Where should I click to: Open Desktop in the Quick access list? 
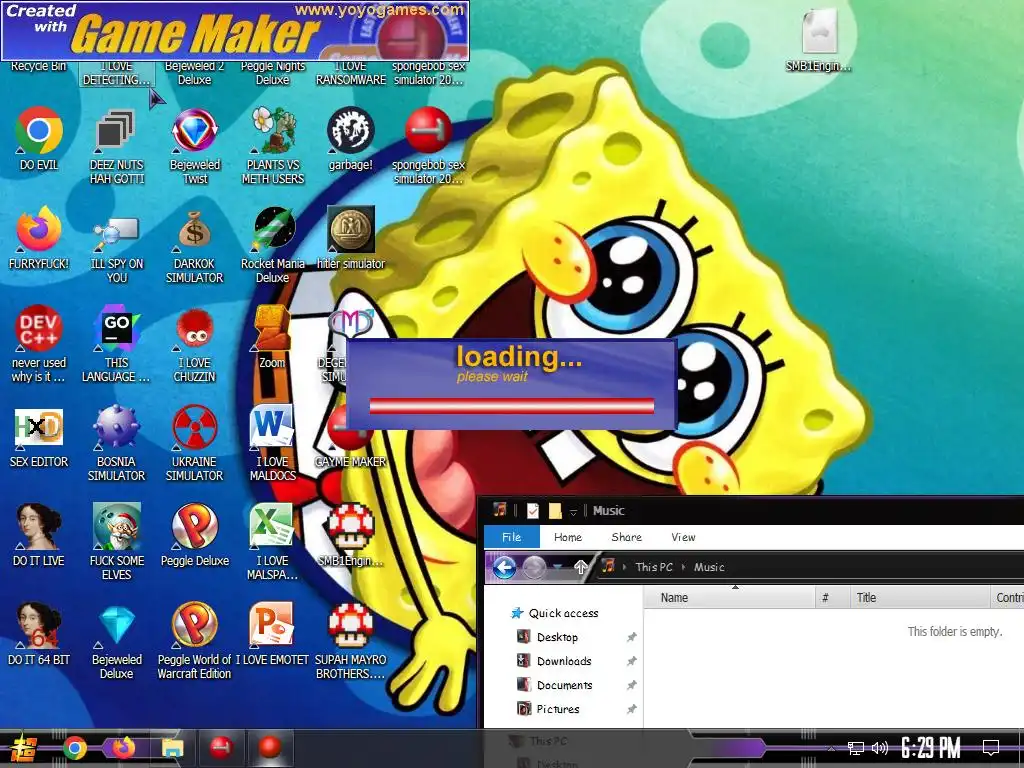click(x=557, y=637)
